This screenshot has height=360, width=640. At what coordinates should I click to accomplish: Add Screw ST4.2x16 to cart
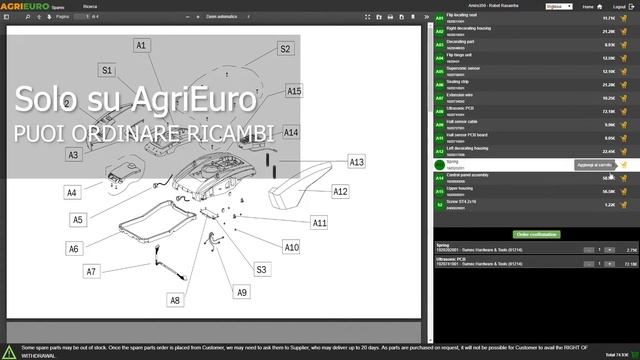[x=624, y=205]
